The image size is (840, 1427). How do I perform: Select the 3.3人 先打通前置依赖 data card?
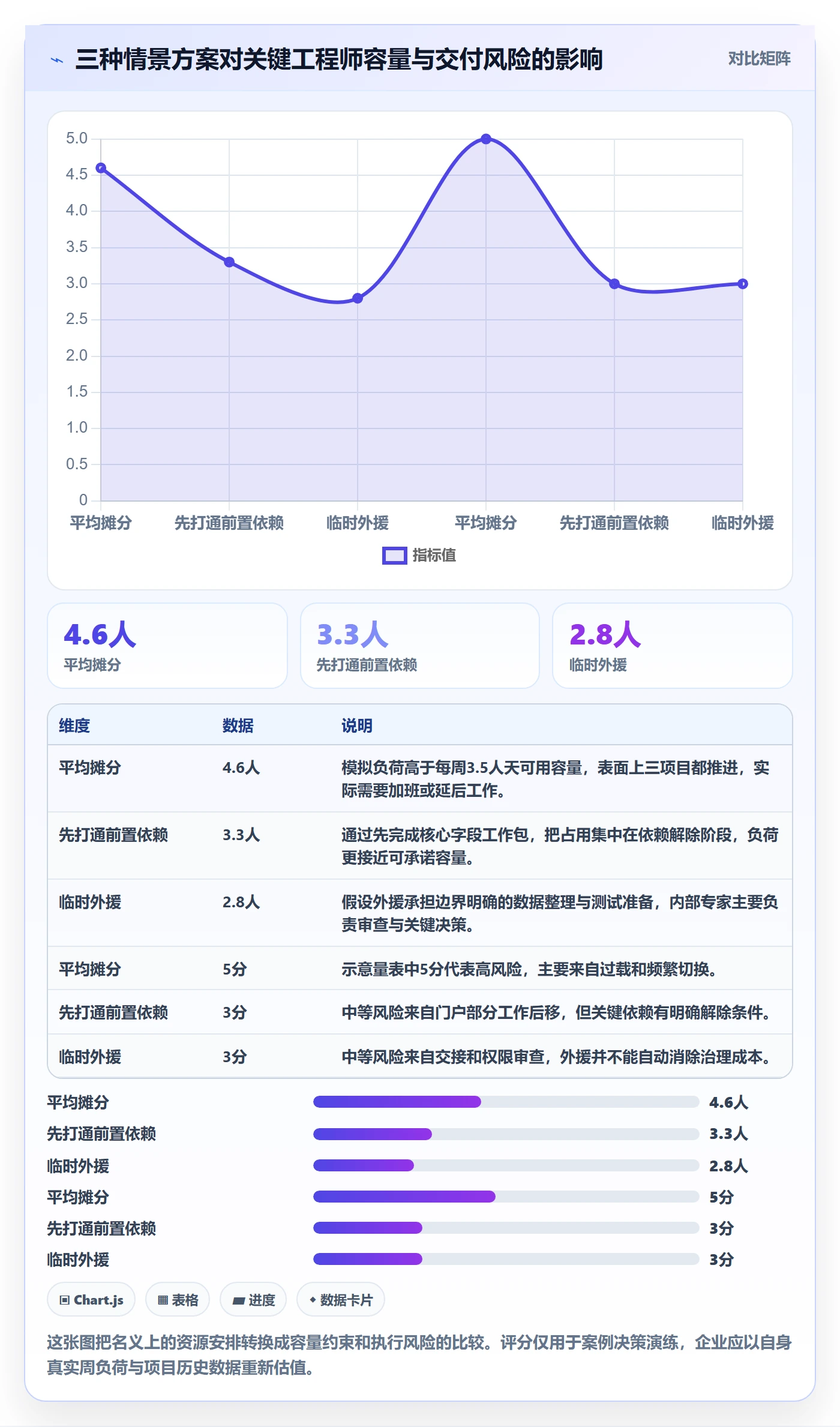[420, 646]
